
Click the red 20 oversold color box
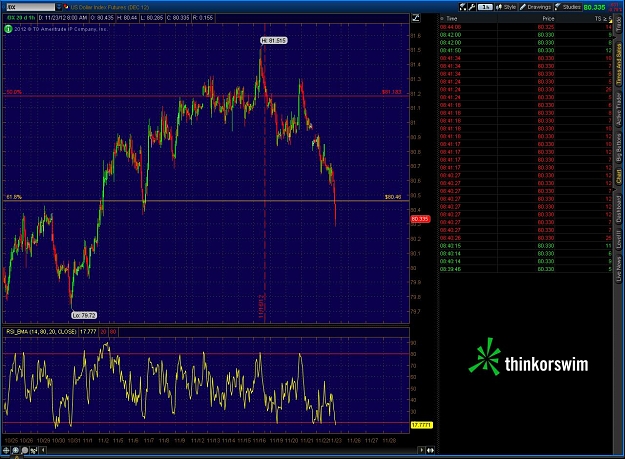(x=104, y=332)
